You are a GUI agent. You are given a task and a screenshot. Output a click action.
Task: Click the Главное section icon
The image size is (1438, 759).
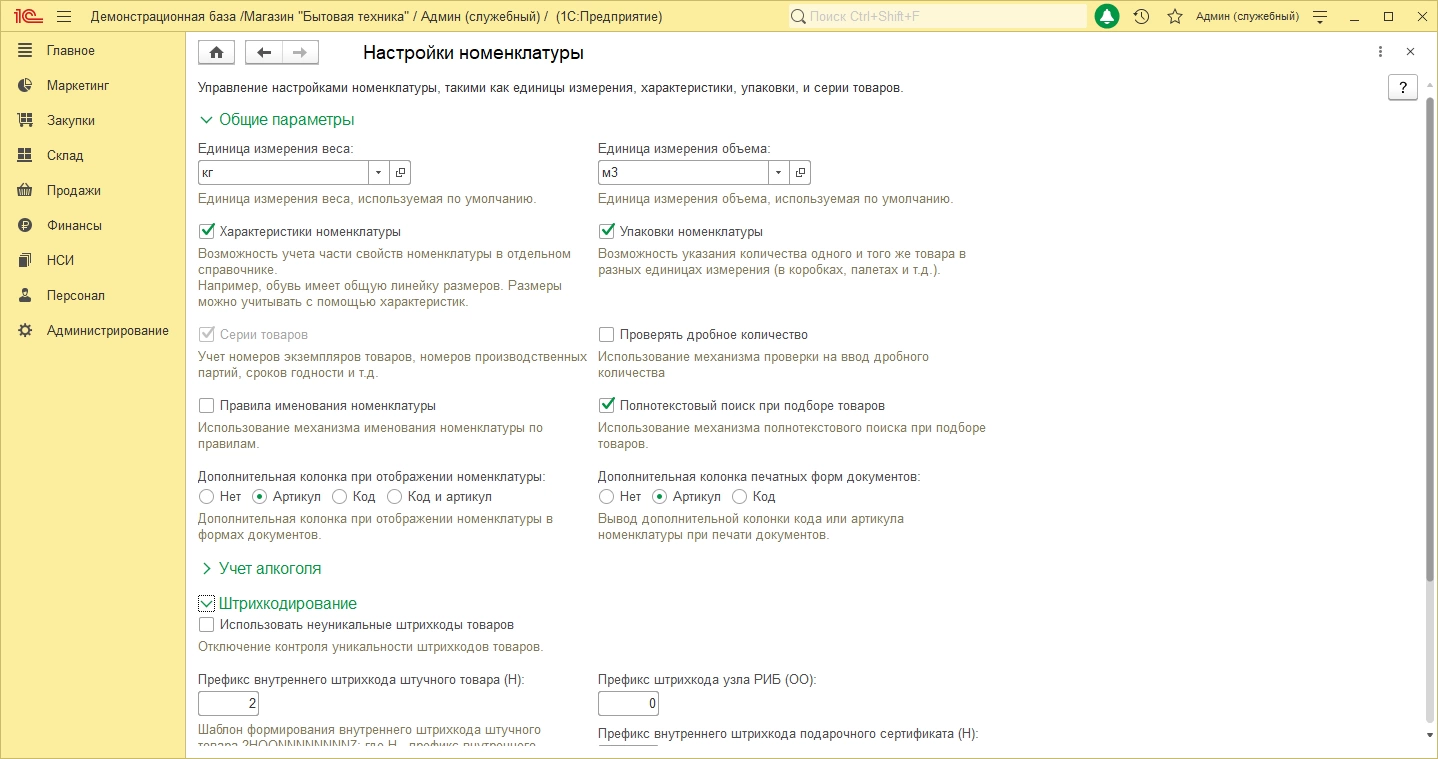[26, 50]
